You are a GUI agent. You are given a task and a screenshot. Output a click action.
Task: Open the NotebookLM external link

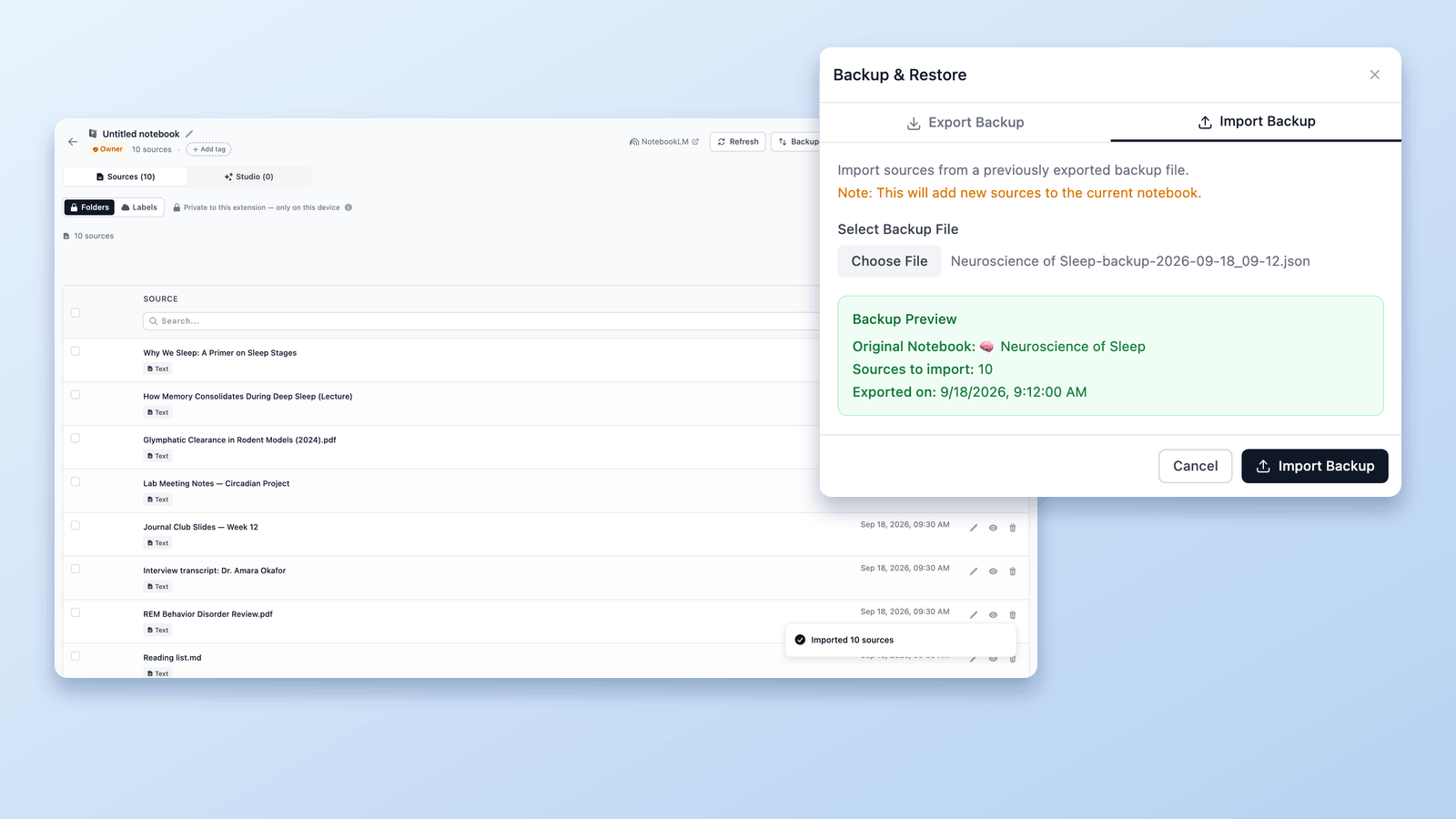coord(664,142)
